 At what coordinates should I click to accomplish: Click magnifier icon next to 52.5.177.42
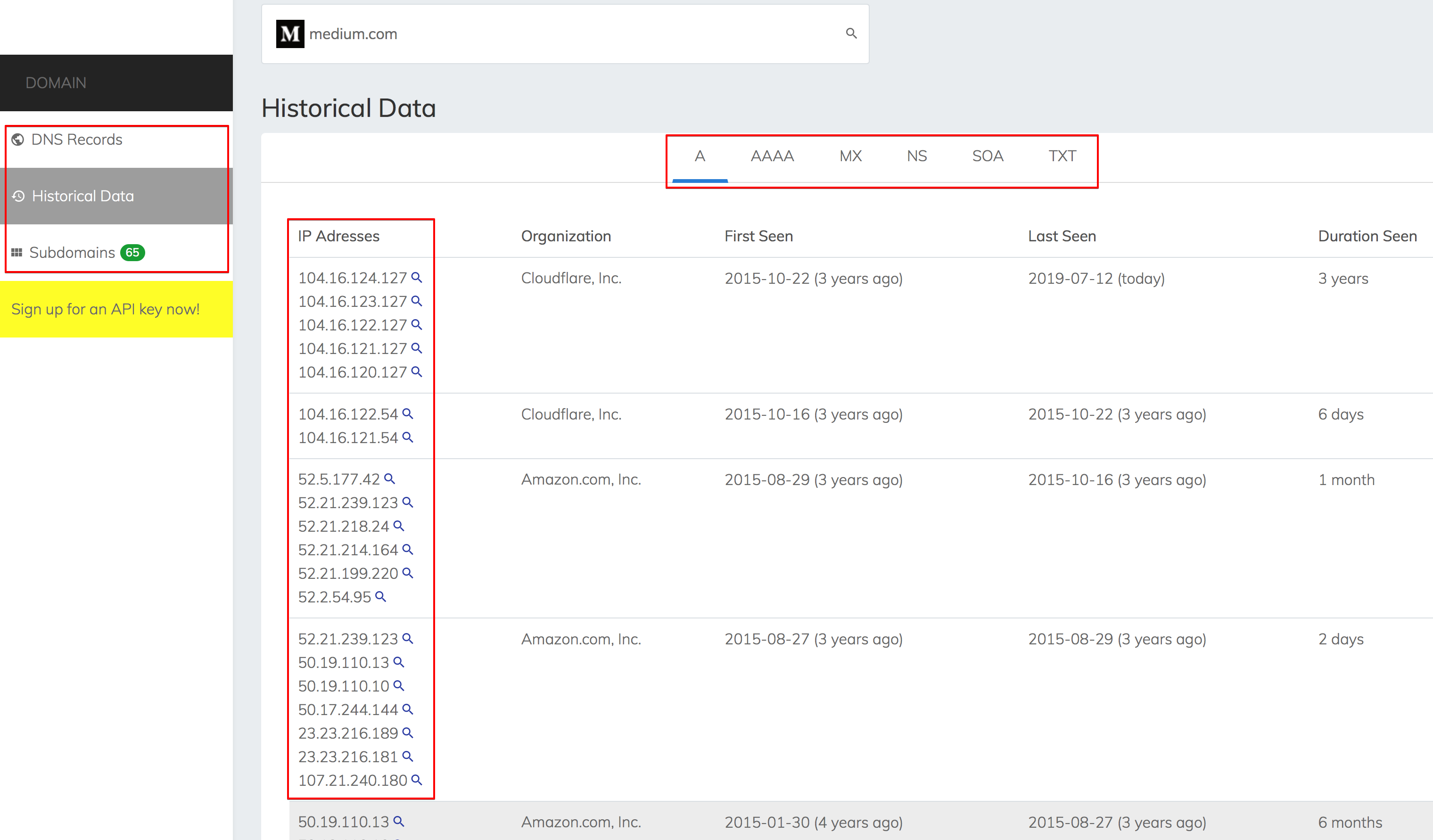tap(389, 479)
